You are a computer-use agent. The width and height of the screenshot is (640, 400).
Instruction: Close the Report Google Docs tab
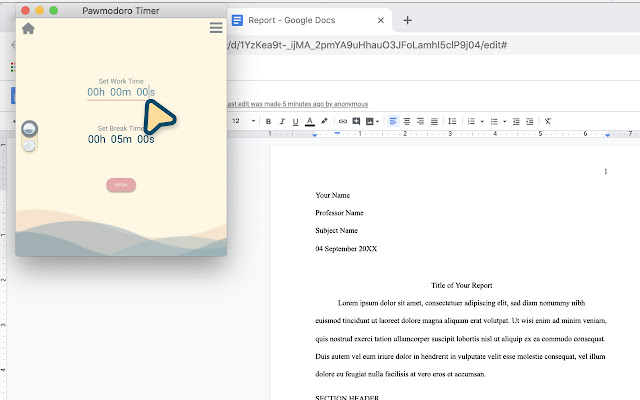(380, 20)
